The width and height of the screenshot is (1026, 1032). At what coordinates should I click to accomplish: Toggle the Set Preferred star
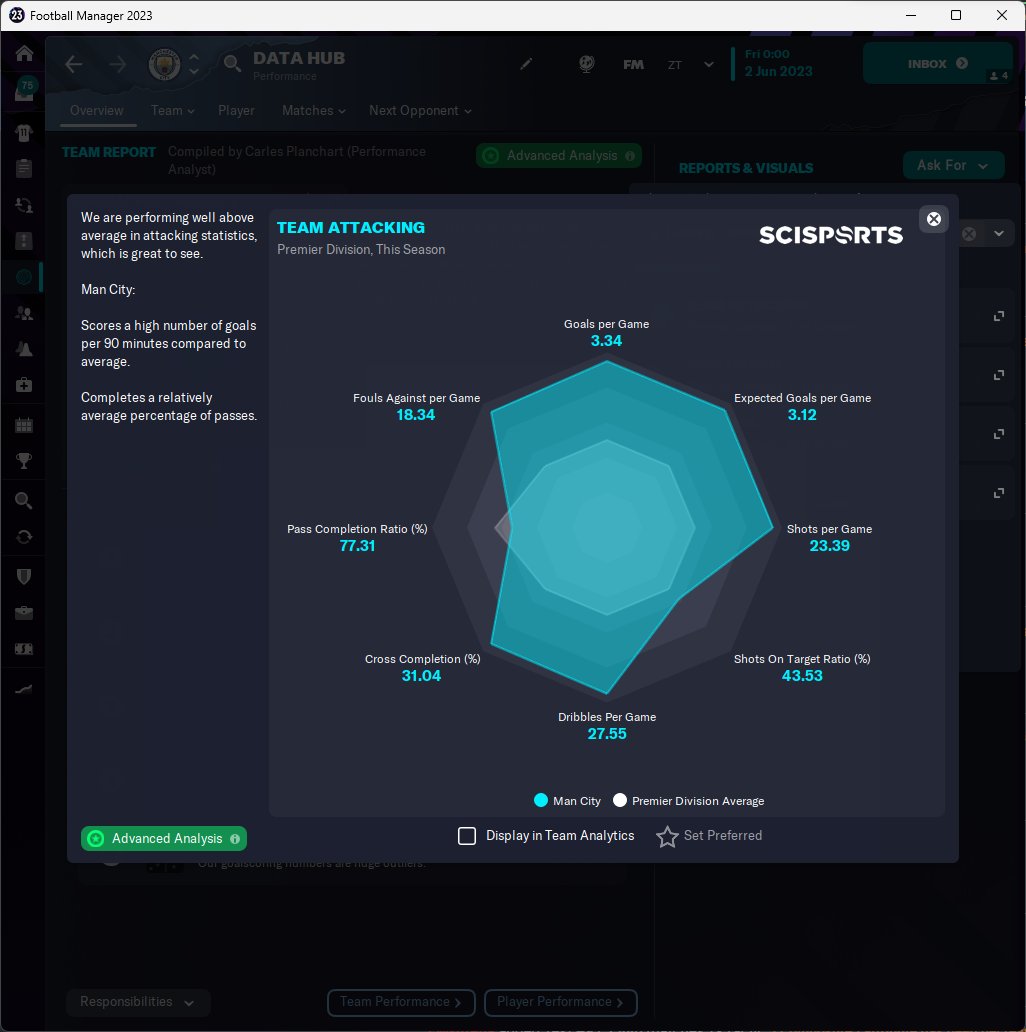tap(667, 837)
